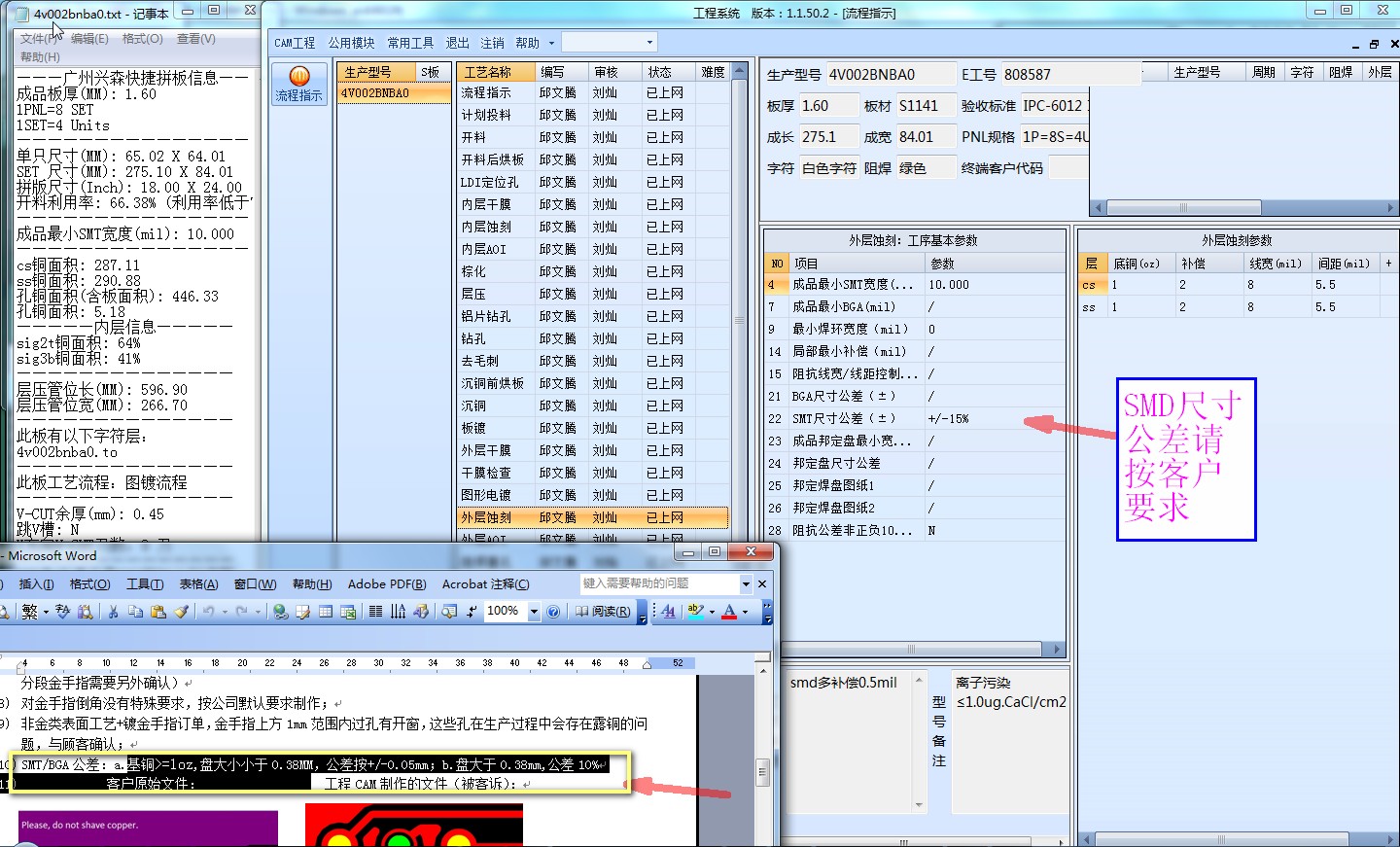Image resolution: width=1400 pixels, height=847 pixels.
Task: Open the 常用工具 menu
Action: click(410, 43)
